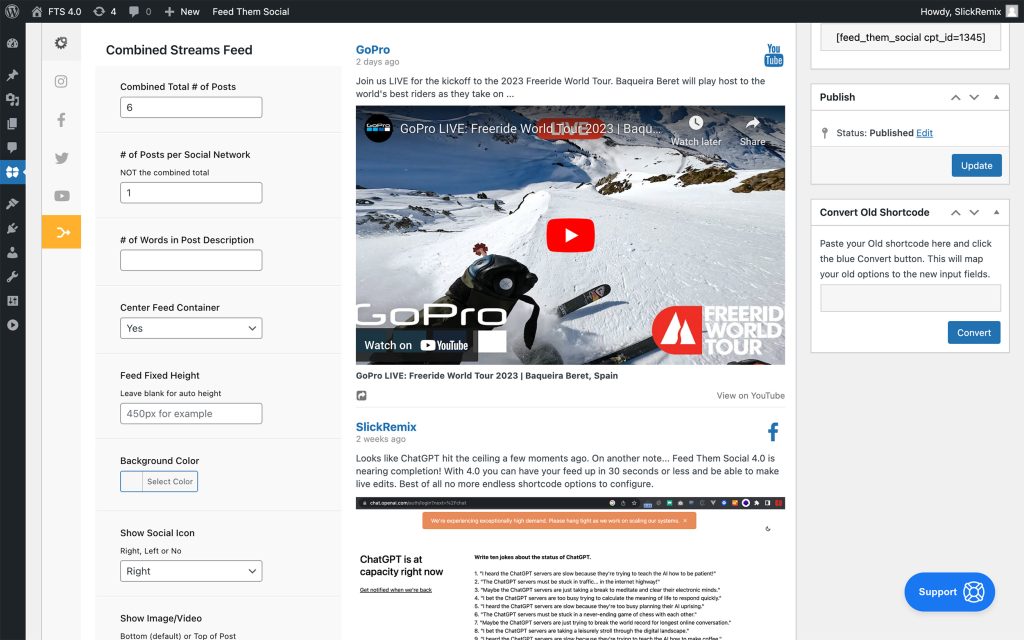1024x640 pixels.
Task: Click the share icon below GoPro video
Action: pyautogui.click(x=361, y=396)
